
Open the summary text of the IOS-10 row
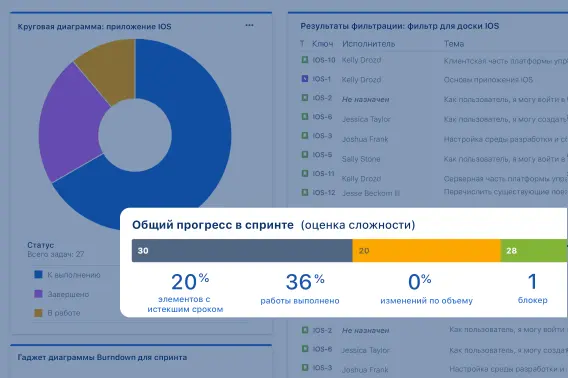click(506, 61)
